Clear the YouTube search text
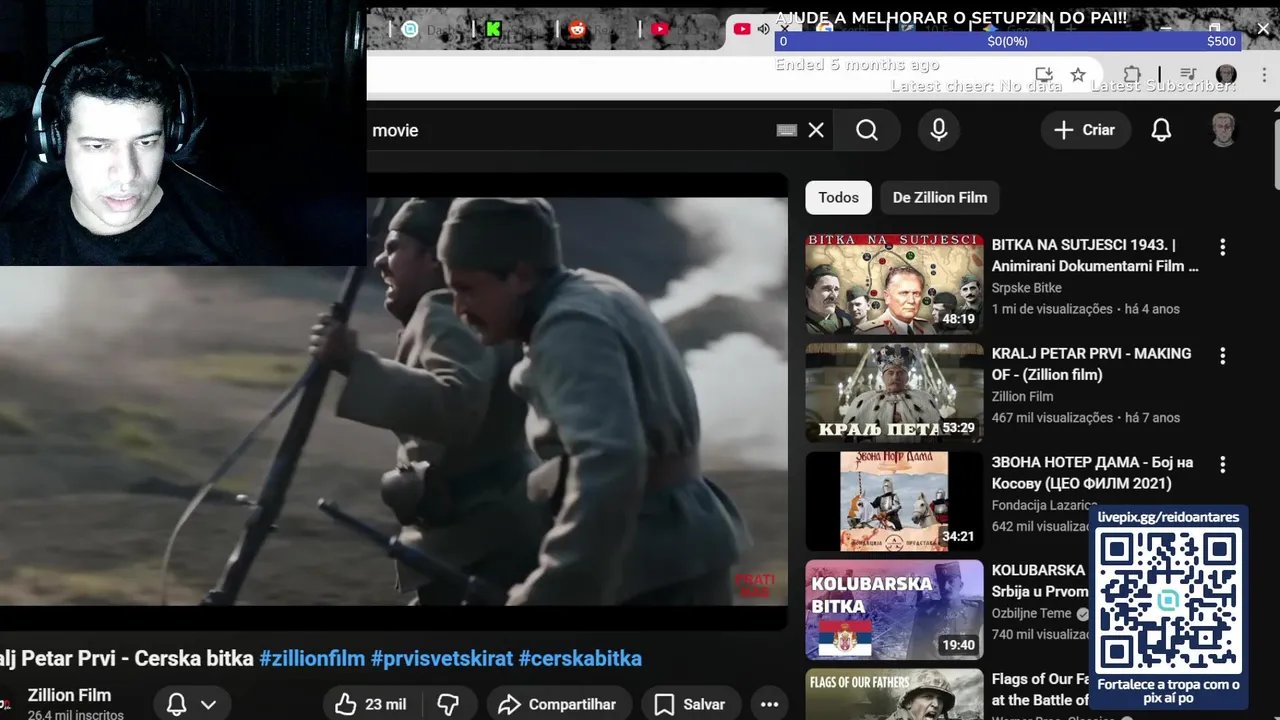Screen dimensions: 1280x720 816,130
